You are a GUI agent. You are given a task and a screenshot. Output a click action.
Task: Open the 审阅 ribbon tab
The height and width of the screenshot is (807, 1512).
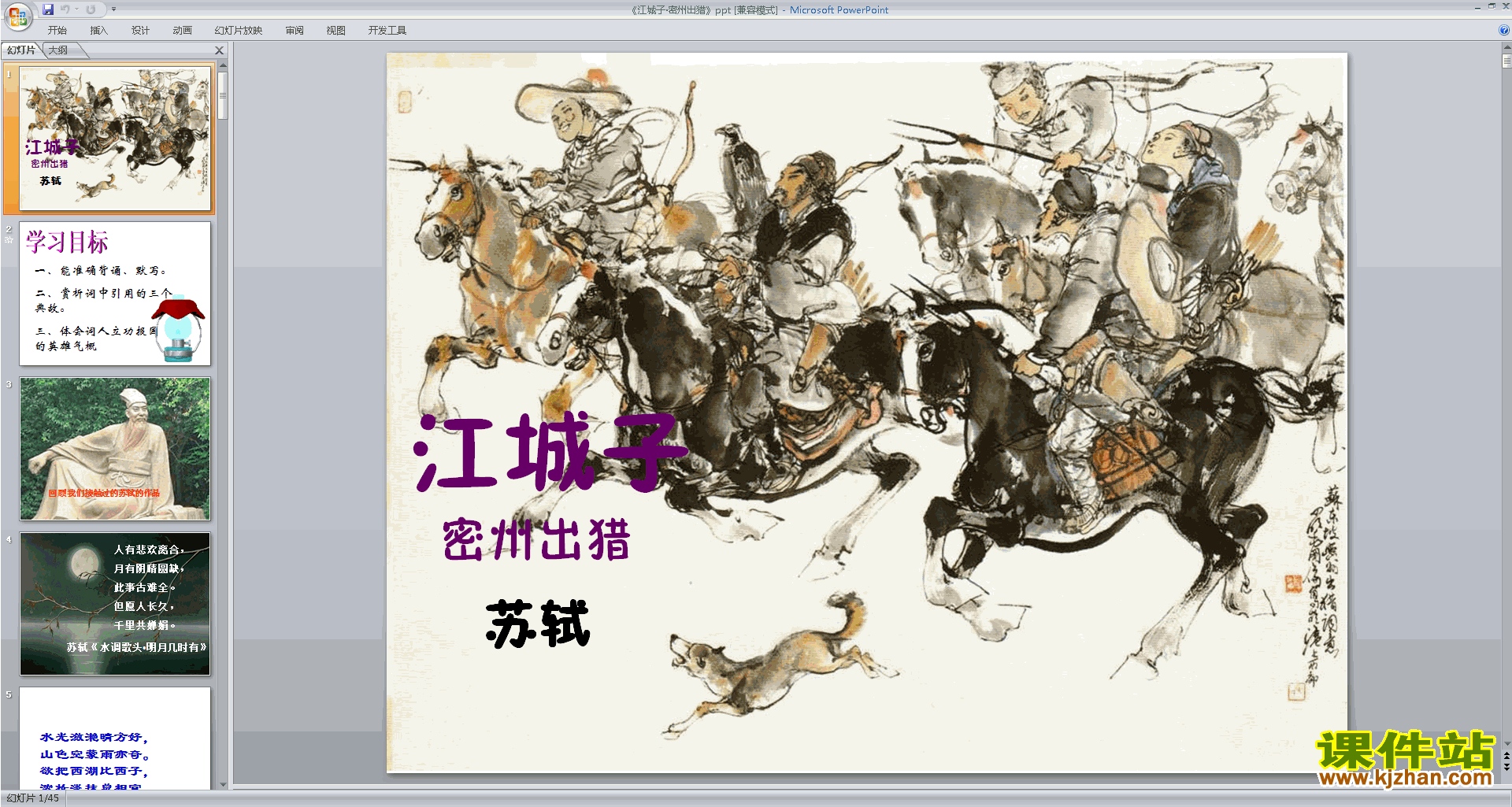[295, 31]
